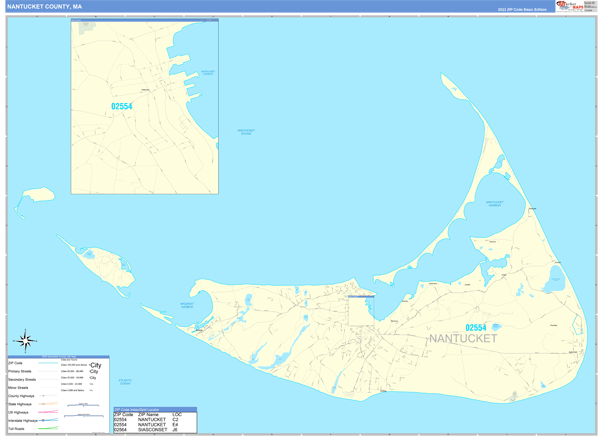Click the Nantucket Sound label
Viewport: 600px width, 436px height.
pos(246,132)
